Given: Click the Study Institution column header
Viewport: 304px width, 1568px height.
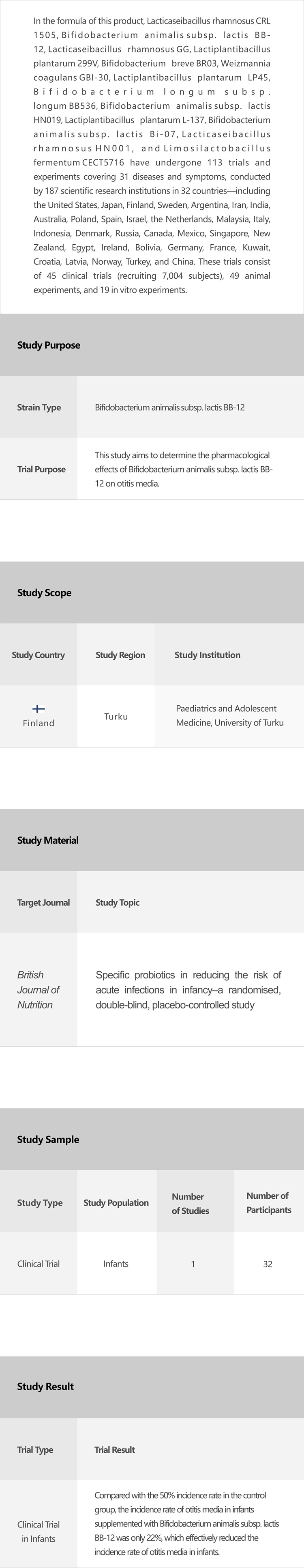Looking at the screenshot, I should click(x=208, y=655).
